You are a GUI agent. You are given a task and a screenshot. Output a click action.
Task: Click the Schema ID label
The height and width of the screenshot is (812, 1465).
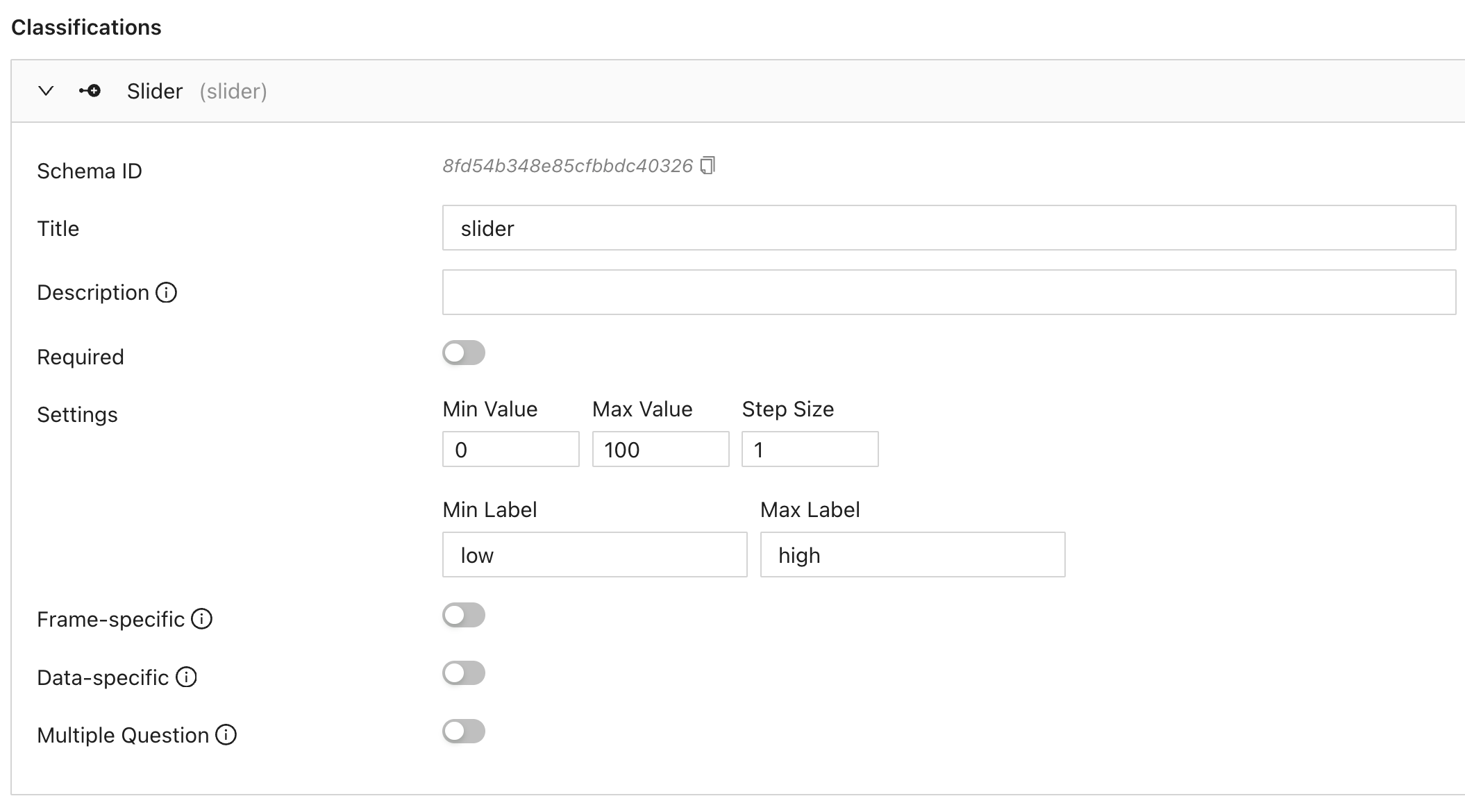point(90,171)
